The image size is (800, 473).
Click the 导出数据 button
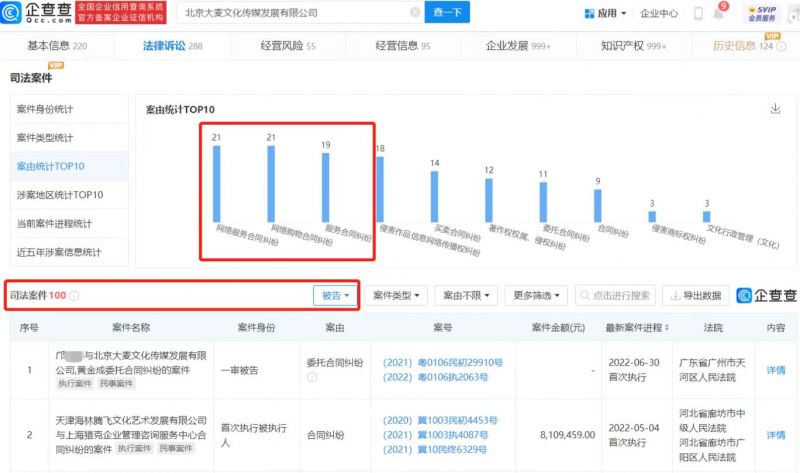coord(696,295)
